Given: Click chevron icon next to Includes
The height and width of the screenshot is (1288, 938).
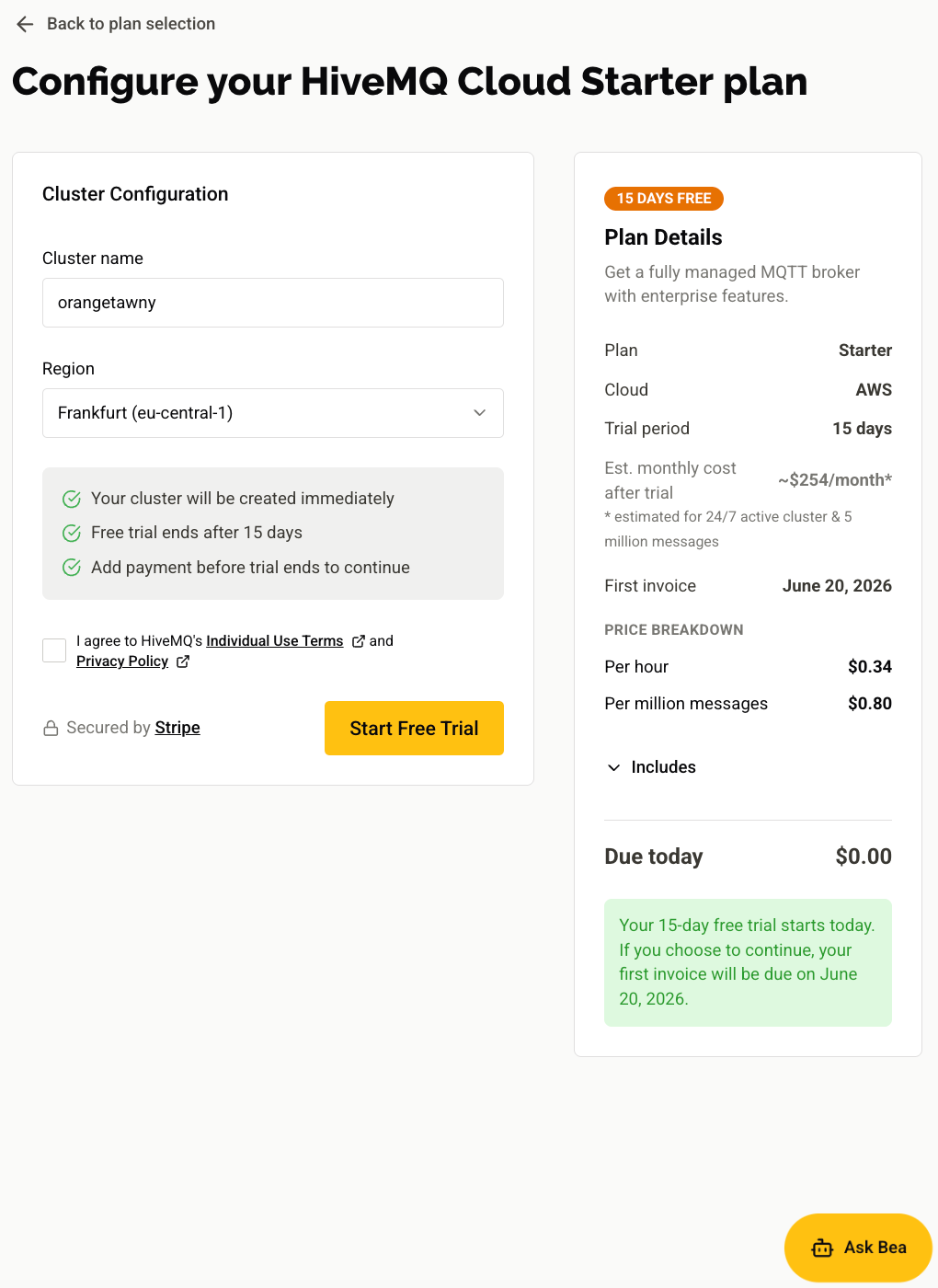Looking at the screenshot, I should [x=613, y=767].
